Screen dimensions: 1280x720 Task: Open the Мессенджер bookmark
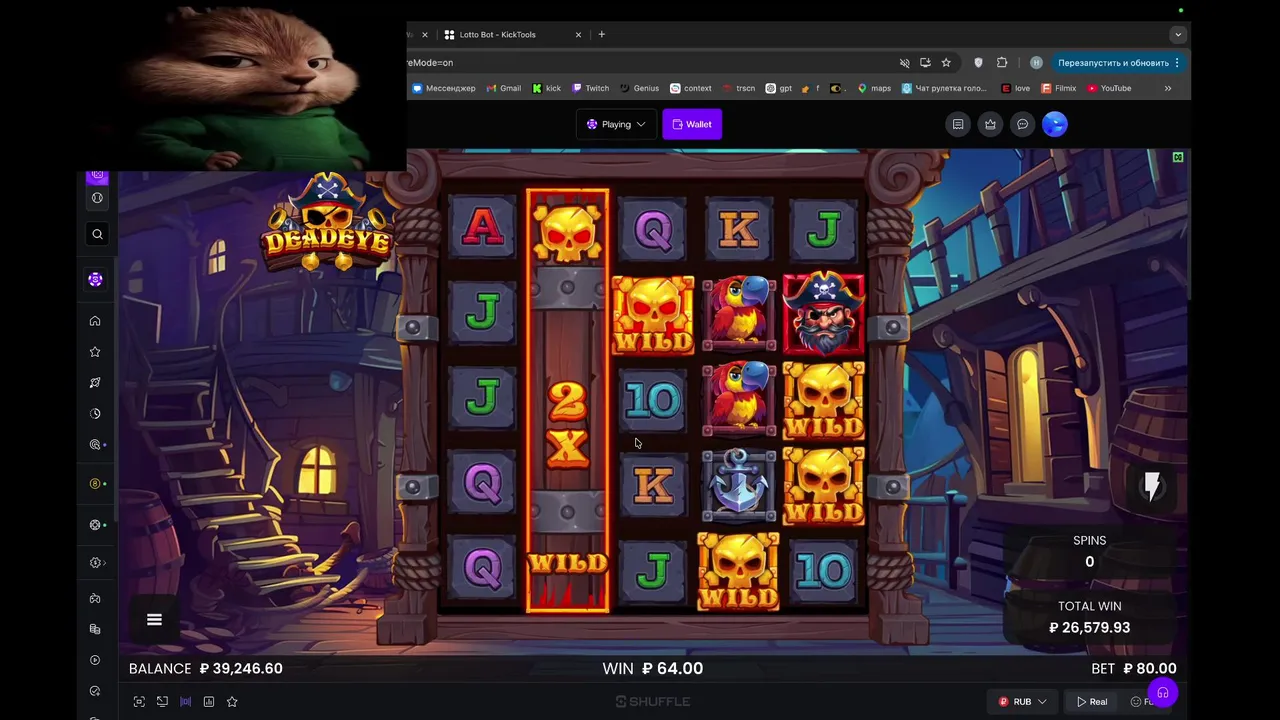tap(444, 88)
